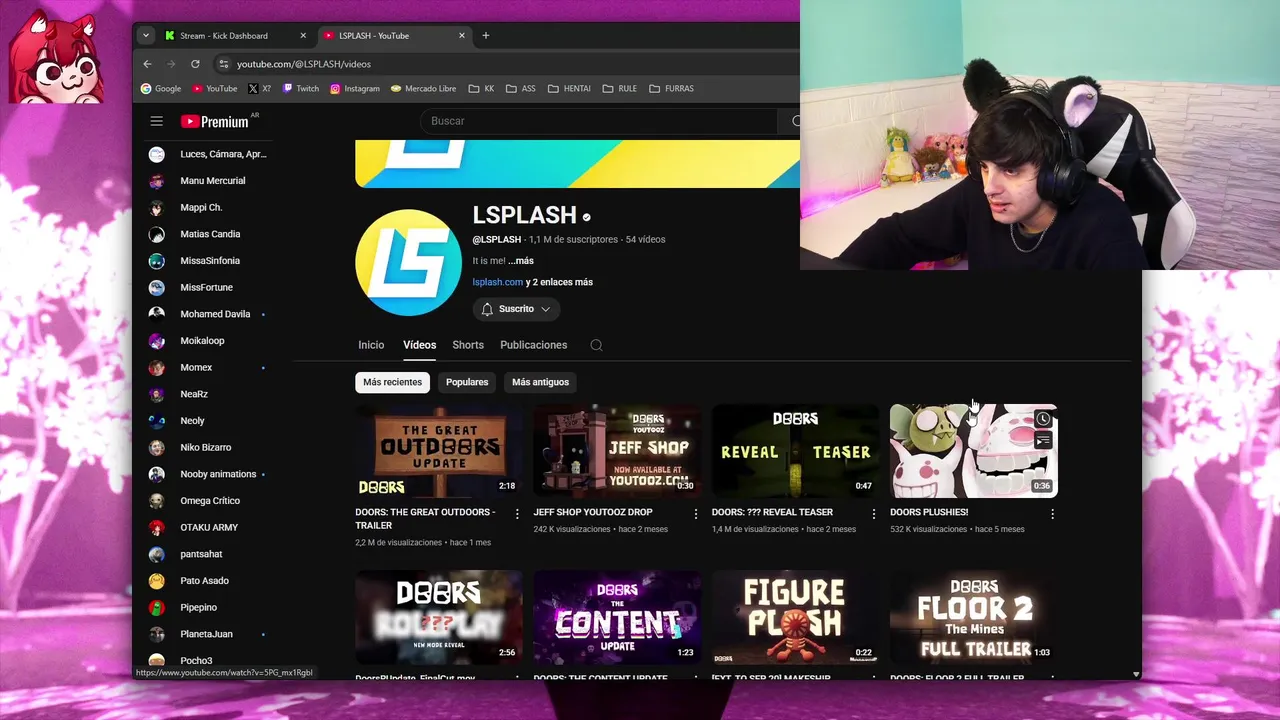The width and height of the screenshot is (1280, 720).
Task: Open options menu for DOORS PLUSHIES video
Action: tap(1052, 514)
